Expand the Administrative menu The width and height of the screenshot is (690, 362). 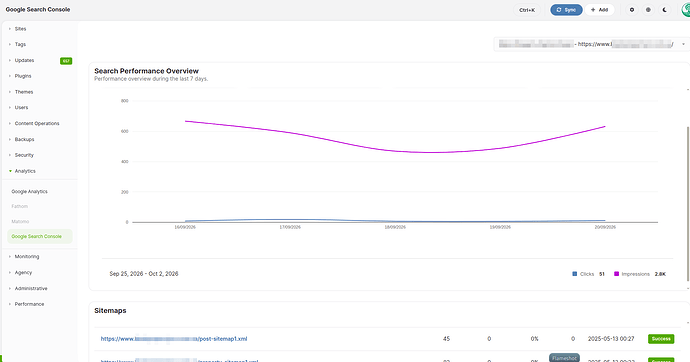[x=31, y=289]
